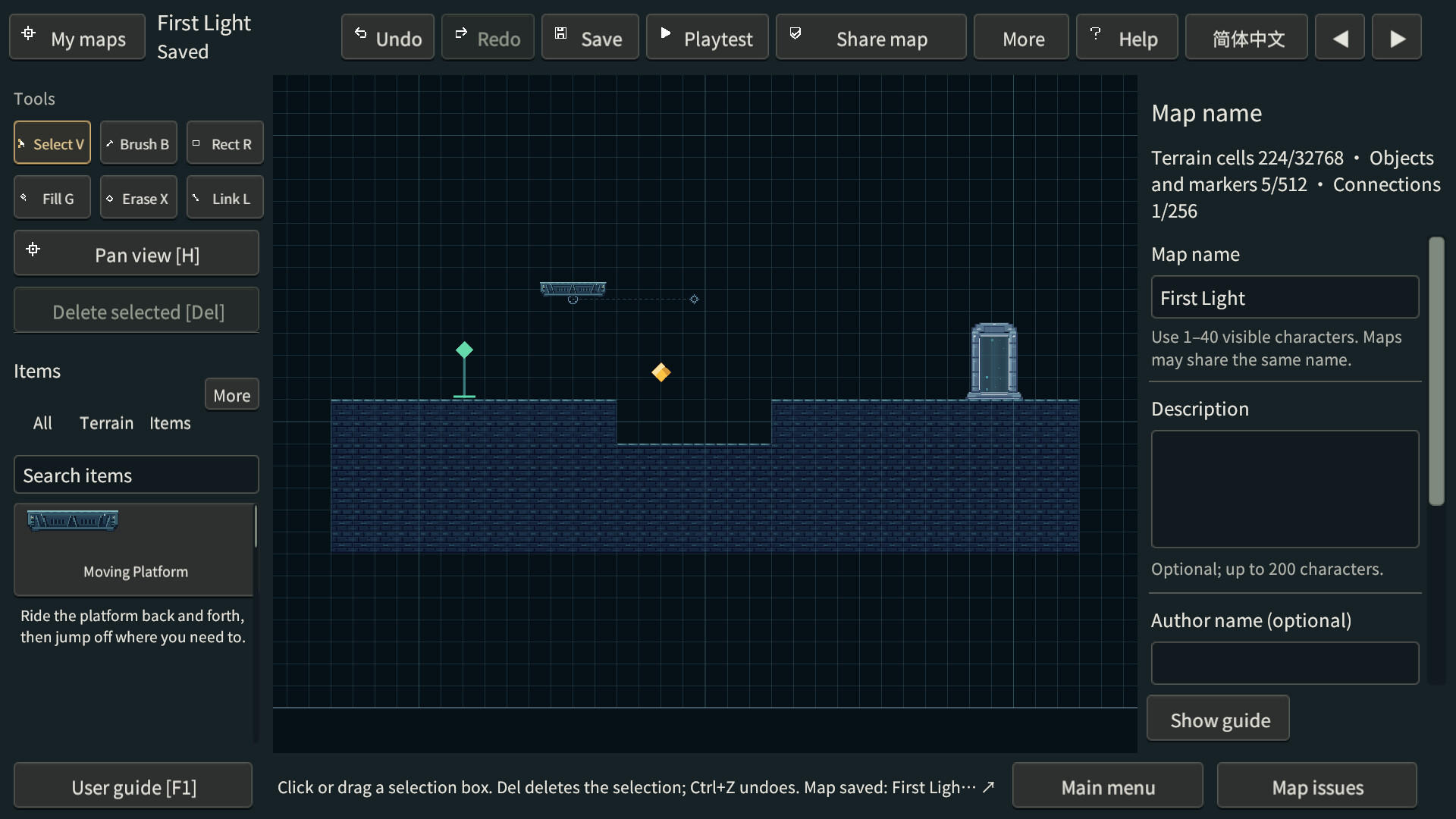Open My maps
The image size is (1456, 819).
coord(77,37)
